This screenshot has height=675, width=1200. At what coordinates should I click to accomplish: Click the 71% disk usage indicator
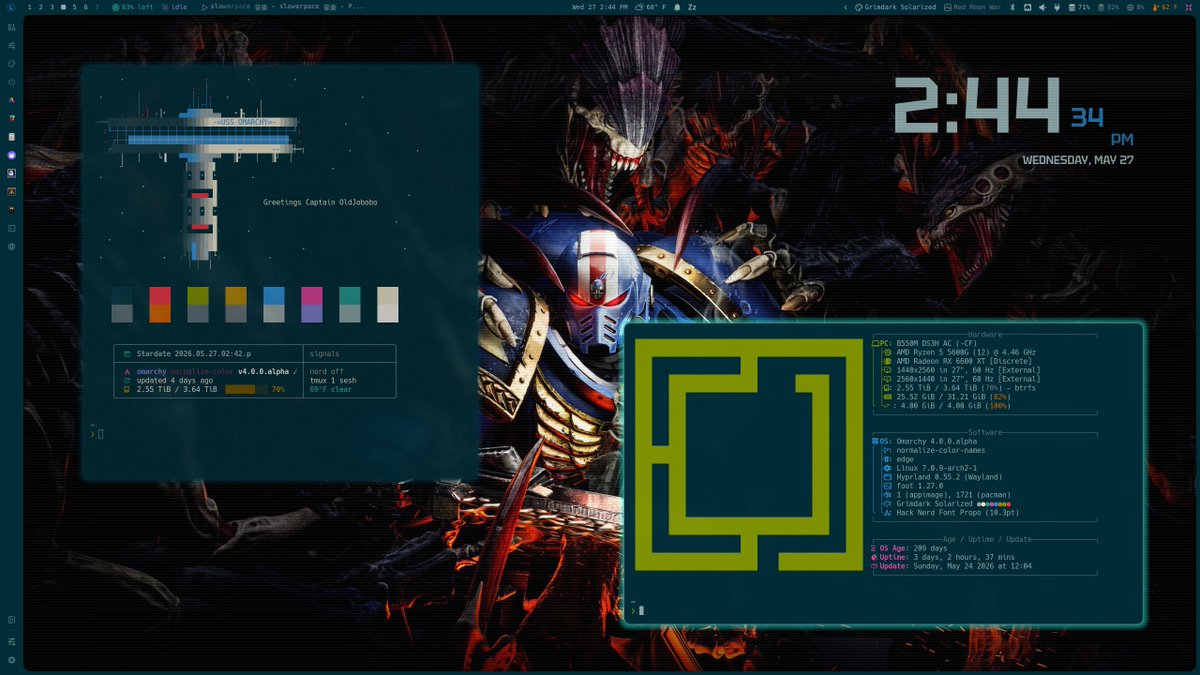(x=1079, y=7)
